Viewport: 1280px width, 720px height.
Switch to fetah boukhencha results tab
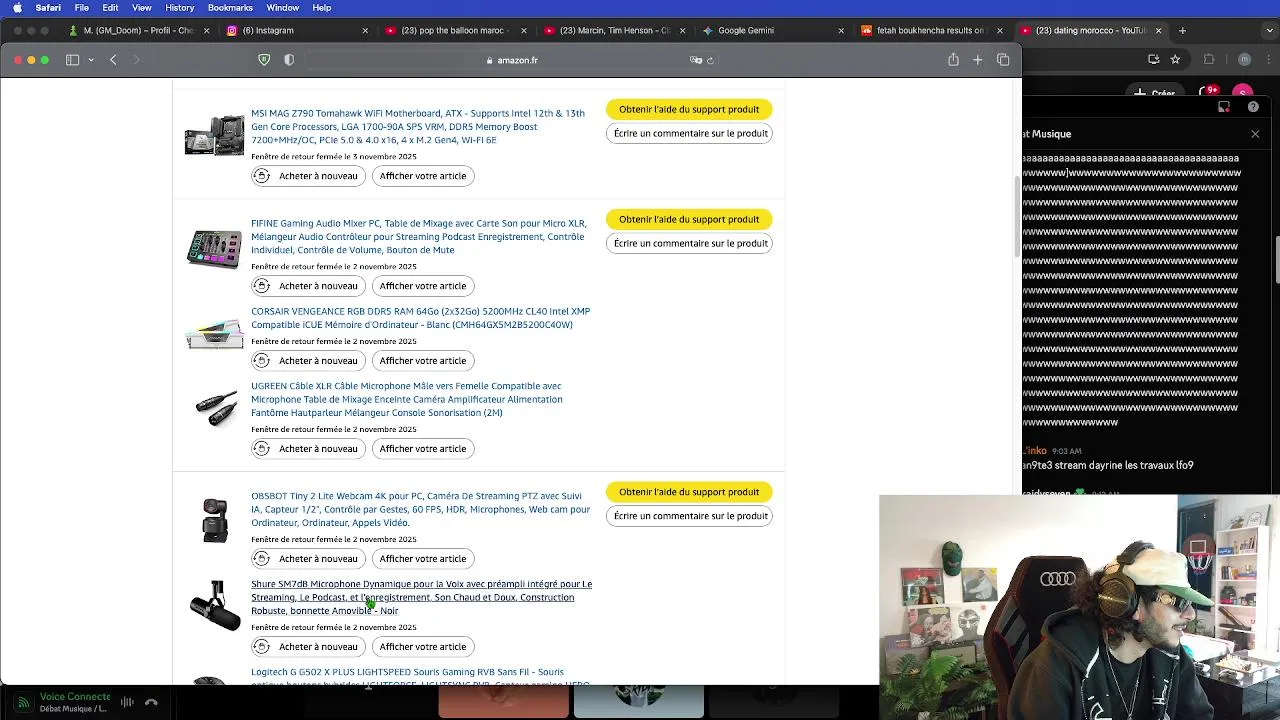tap(930, 31)
